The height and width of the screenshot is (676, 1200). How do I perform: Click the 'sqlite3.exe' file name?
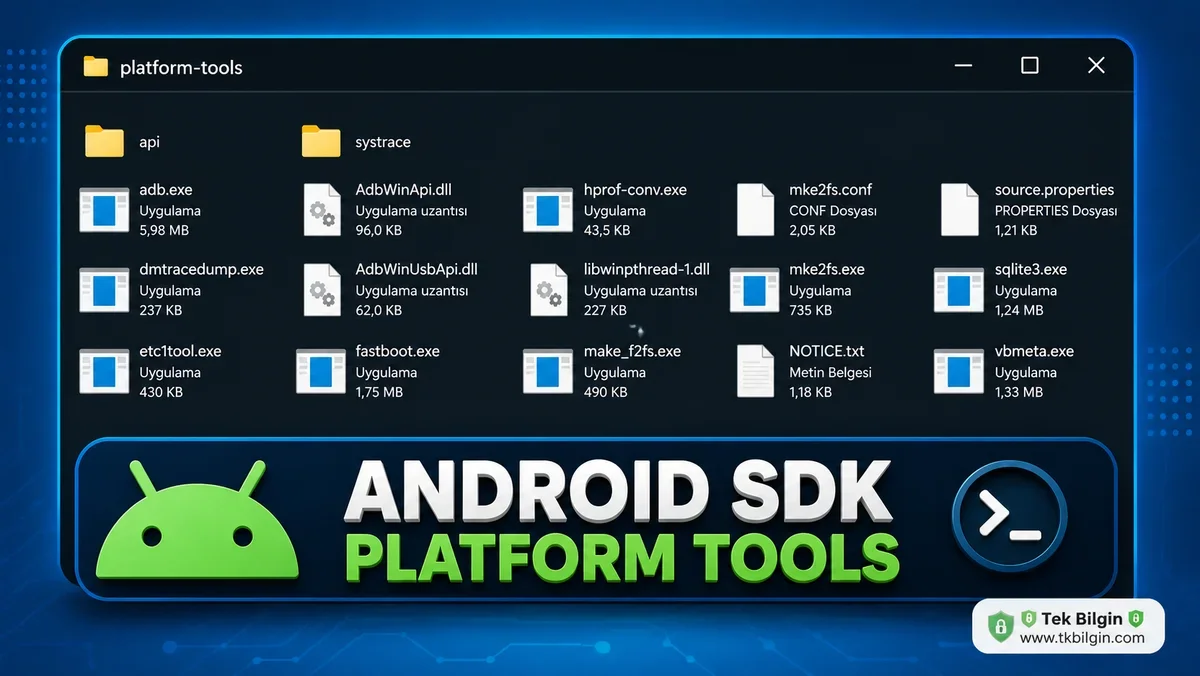(x=1031, y=270)
